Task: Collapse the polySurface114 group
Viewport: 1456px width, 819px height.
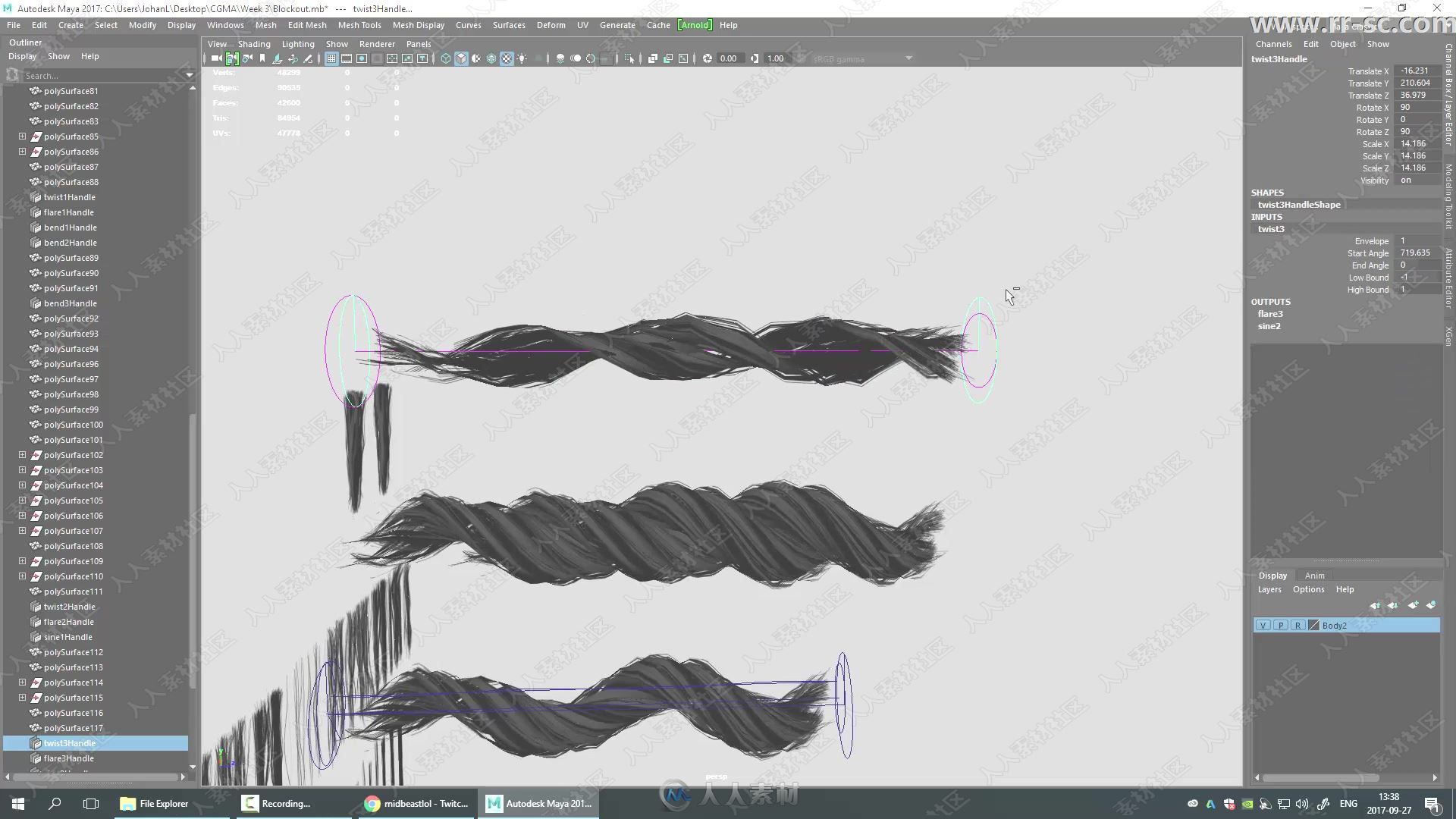Action: pyautogui.click(x=23, y=682)
